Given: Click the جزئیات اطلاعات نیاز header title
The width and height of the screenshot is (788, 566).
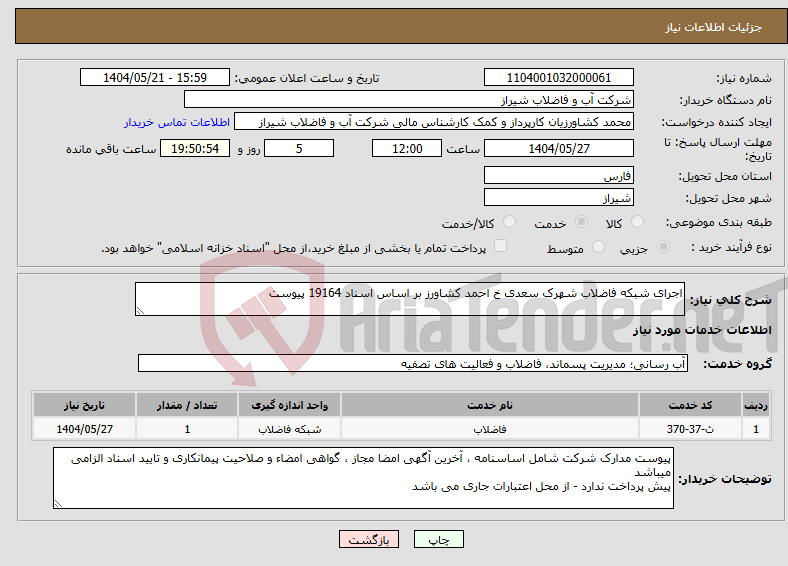Looking at the screenshot, I should click(x=714, y=27).
